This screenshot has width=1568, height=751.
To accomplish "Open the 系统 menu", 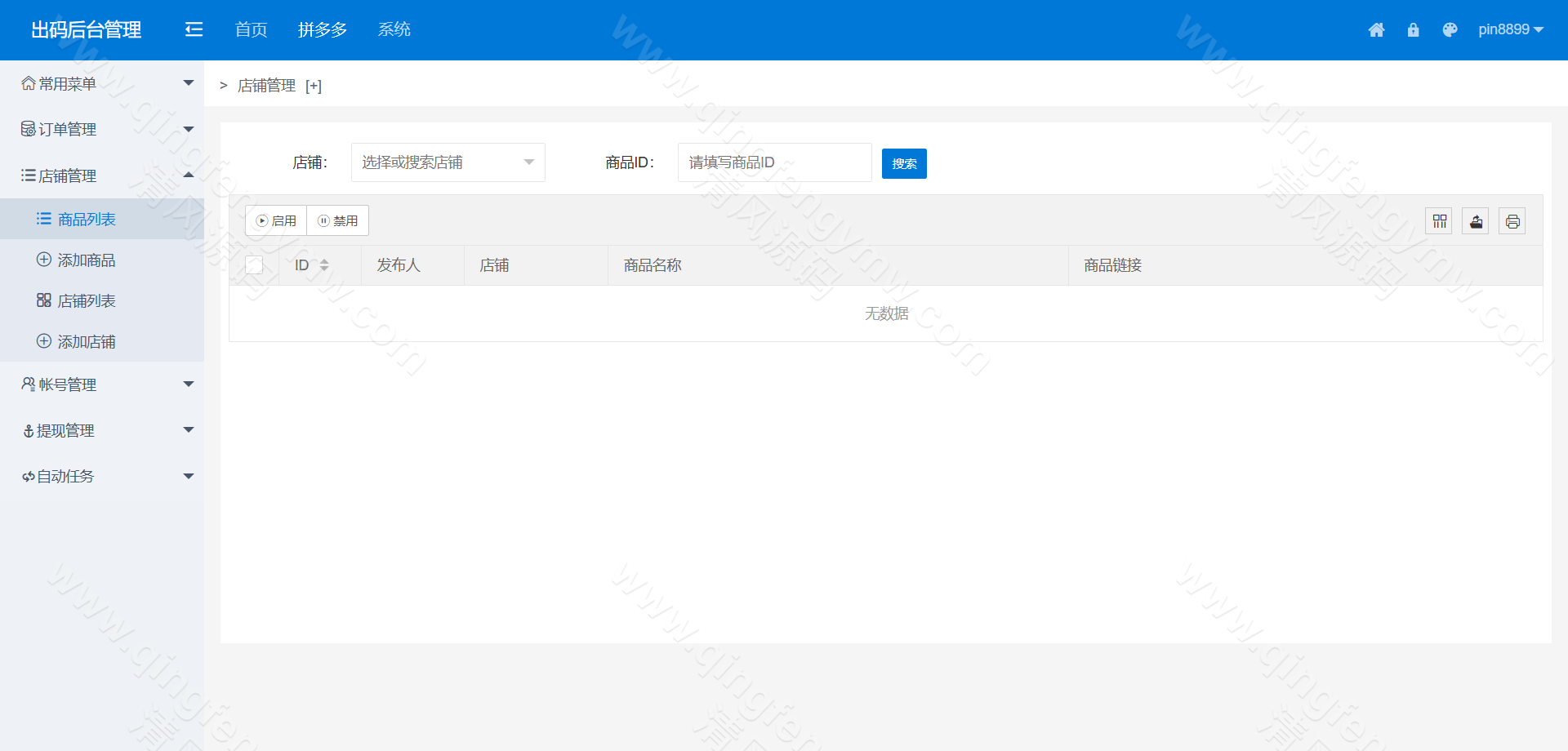I will tap(394, 29).
